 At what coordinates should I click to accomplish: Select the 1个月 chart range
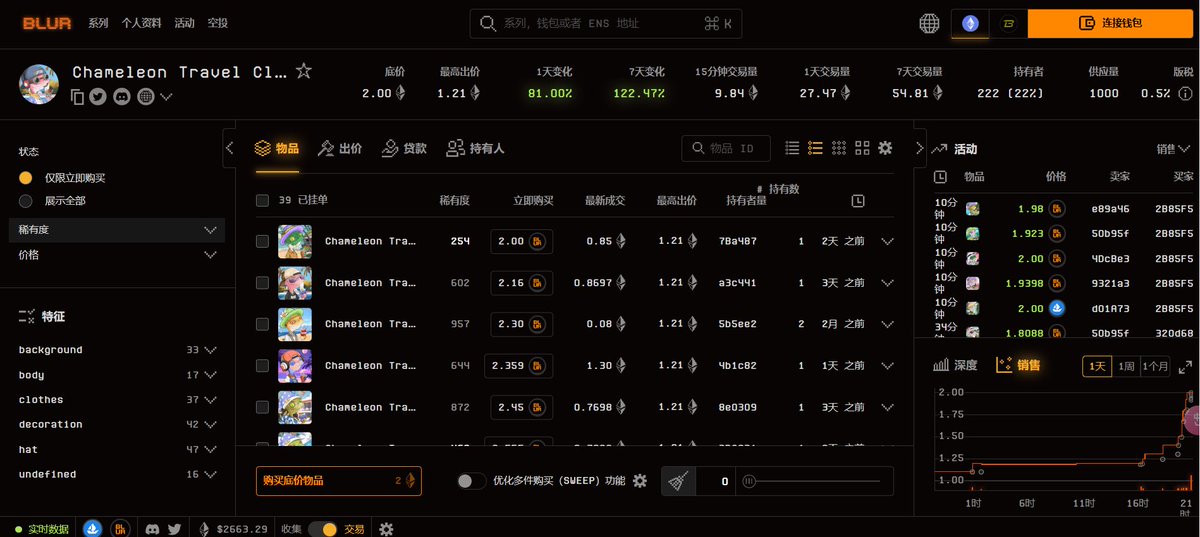pyautogui.click(x=1155, y=366)
